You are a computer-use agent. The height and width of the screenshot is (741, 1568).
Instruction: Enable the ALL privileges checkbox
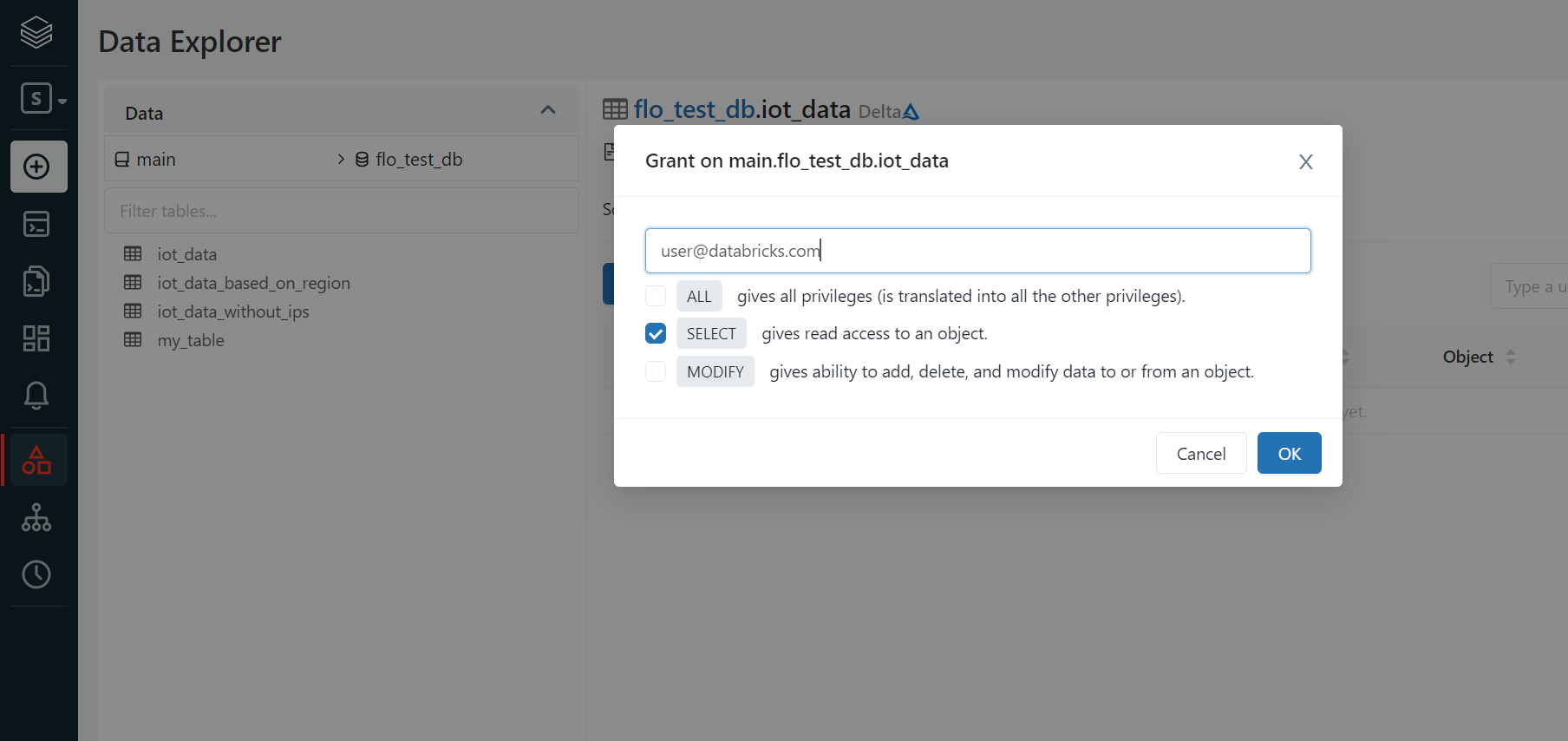point(656,296)
